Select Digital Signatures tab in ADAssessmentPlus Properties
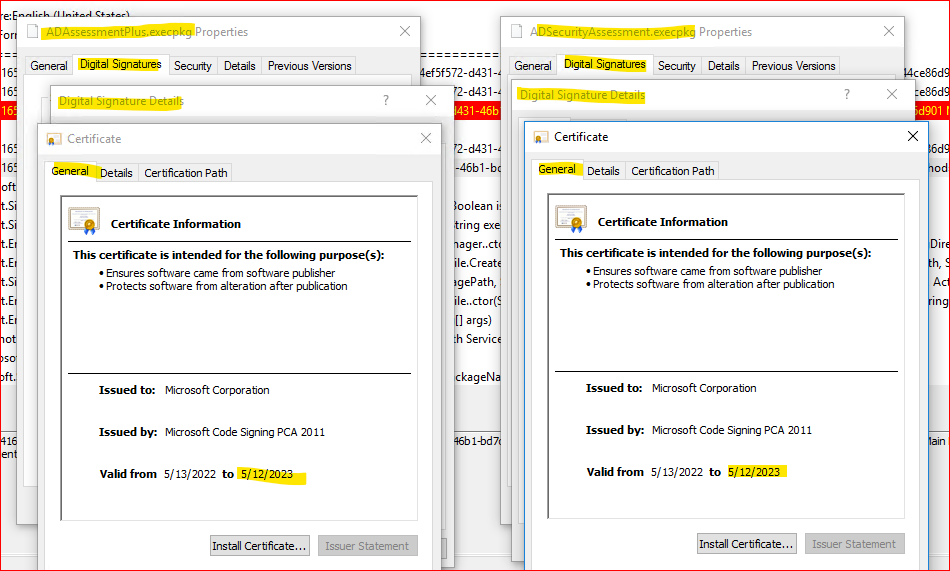The height and width of the screenshot is (571, 950). pyautogui.click(x=121, y=64)
